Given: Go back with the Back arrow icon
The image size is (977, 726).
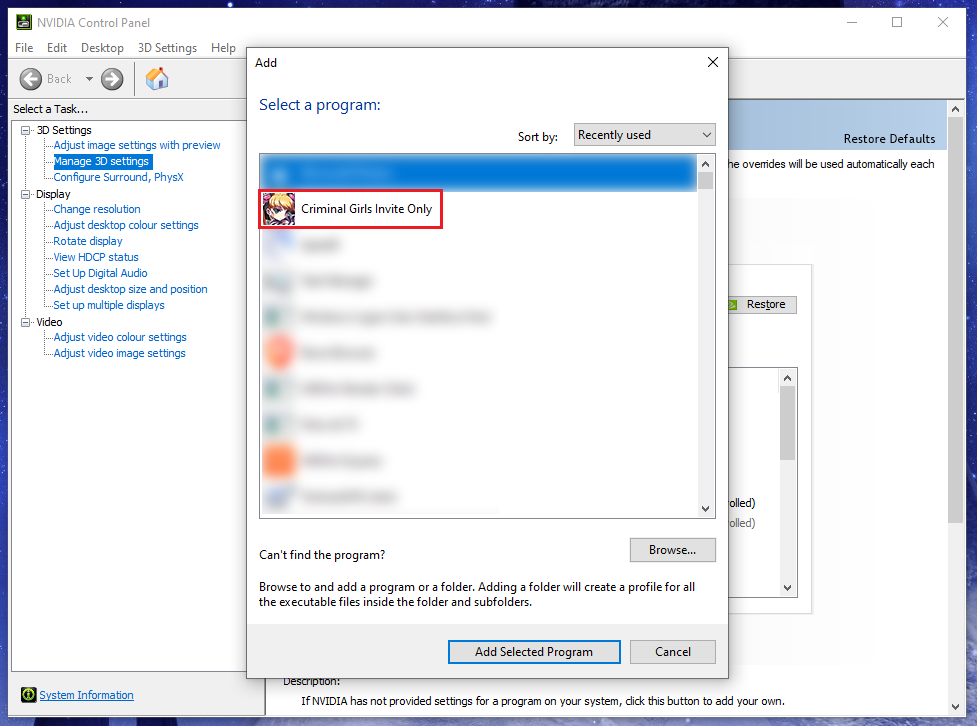Looking at the screenshot, I should point(31,79).
